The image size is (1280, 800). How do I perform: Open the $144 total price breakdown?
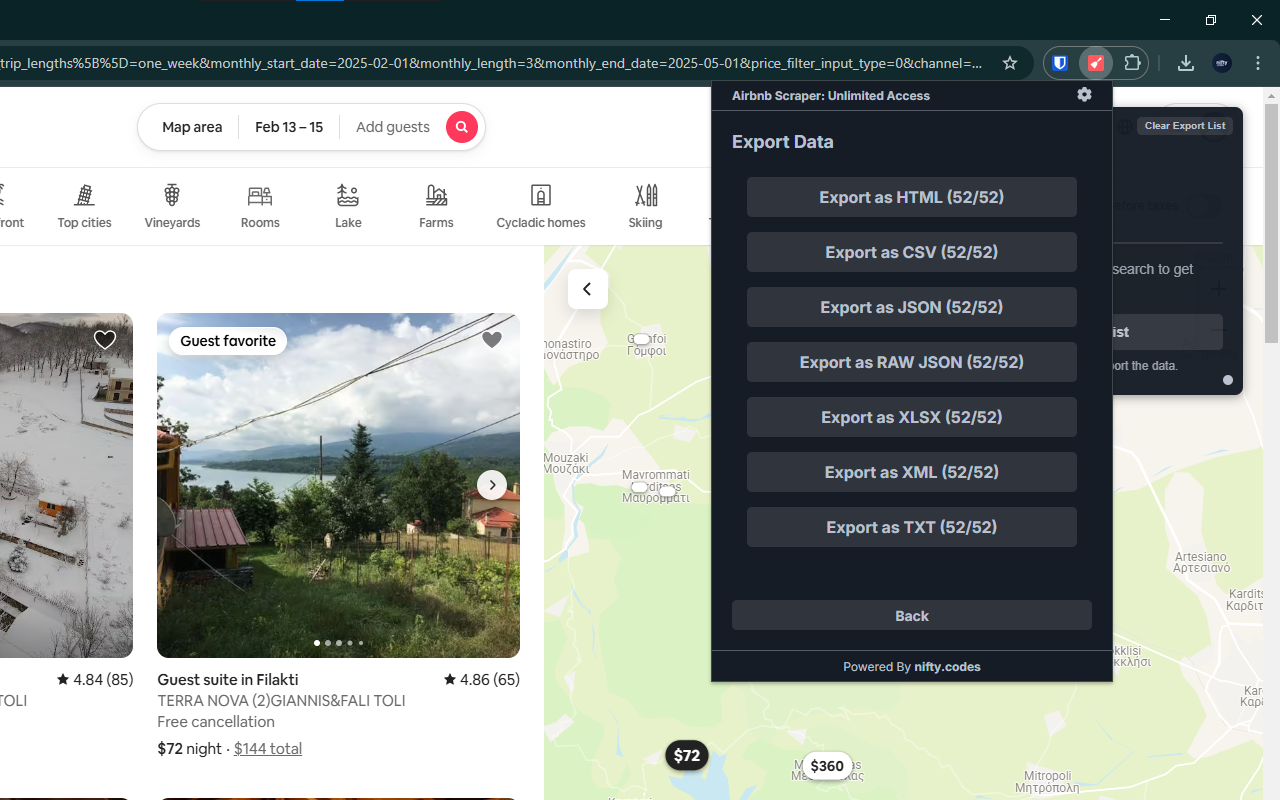[267, 748]
